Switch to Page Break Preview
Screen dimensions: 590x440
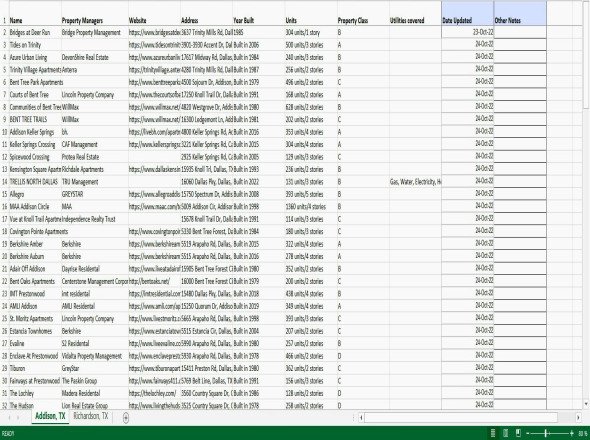pos(518,433)
